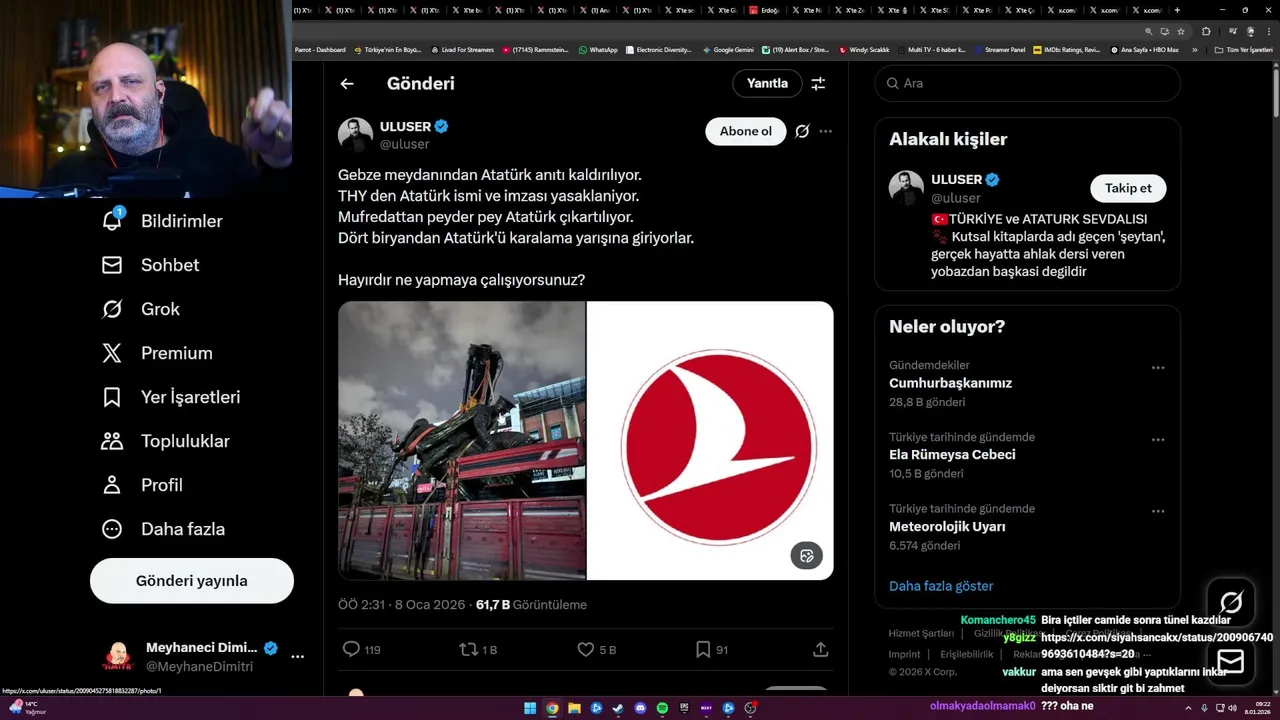
Task: Click the Gönderi yayınla post button
Action: point(192,581)
